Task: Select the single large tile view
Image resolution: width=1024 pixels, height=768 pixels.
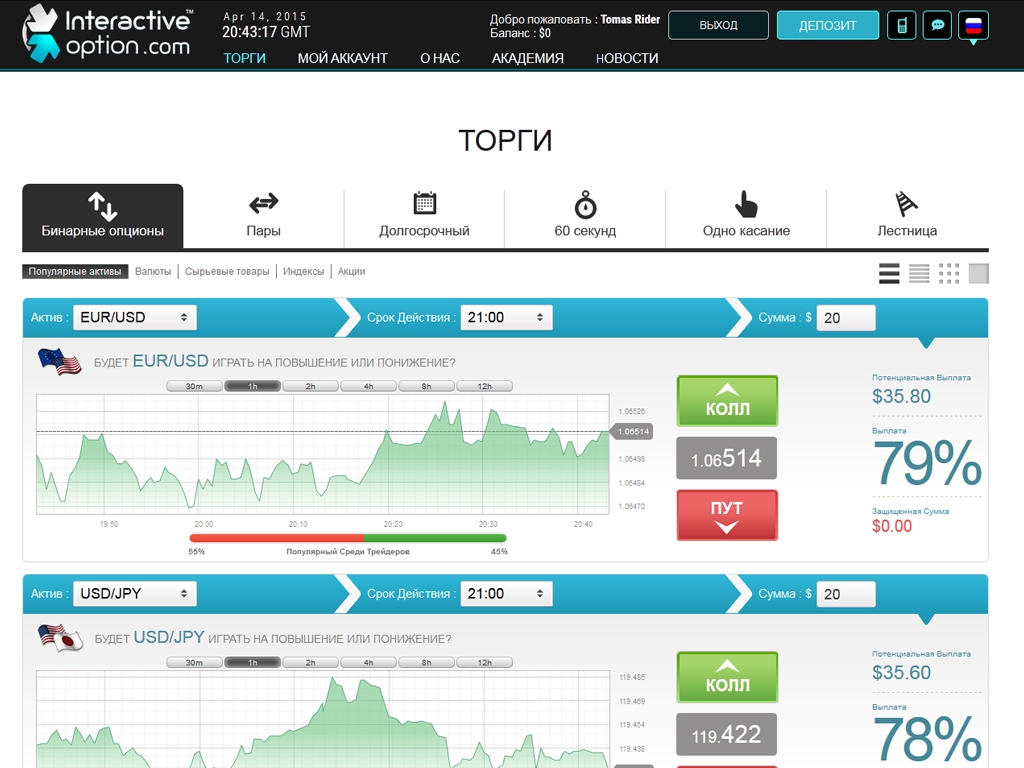Action: click(x=979, y=273)
